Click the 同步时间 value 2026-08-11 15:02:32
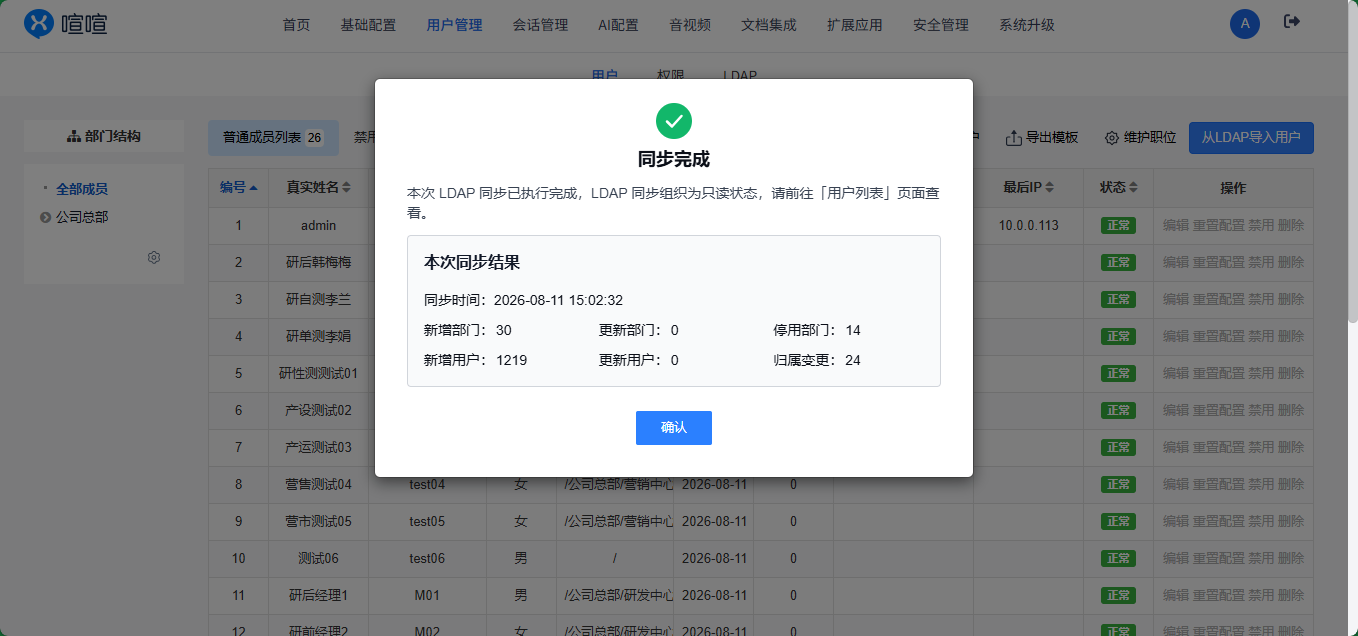Image resolution: width=1358 pixels, height=636 pixels. tap(558, 300)
